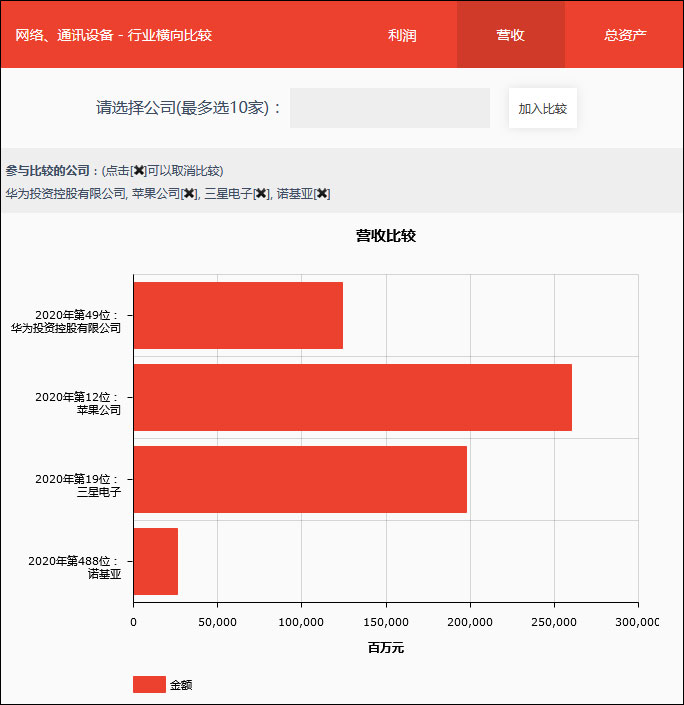The width and height of the screenshot is (684, 705).
Task: Open the 总资产 tab
Action: click(625, 35)
